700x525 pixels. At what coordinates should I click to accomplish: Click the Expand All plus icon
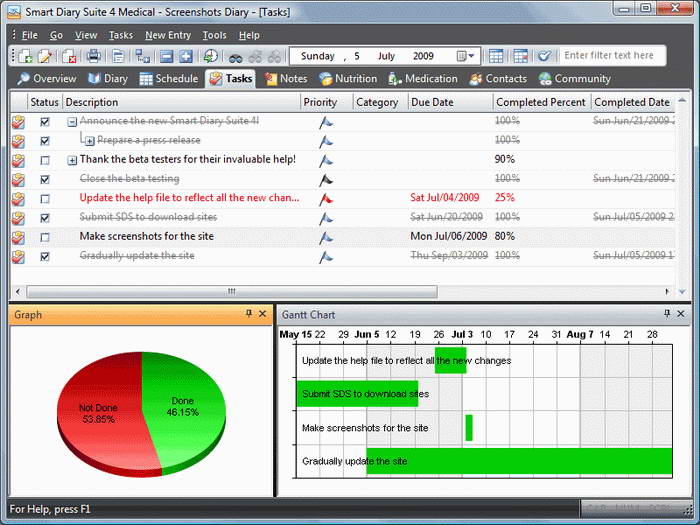[x=186, y=56]
